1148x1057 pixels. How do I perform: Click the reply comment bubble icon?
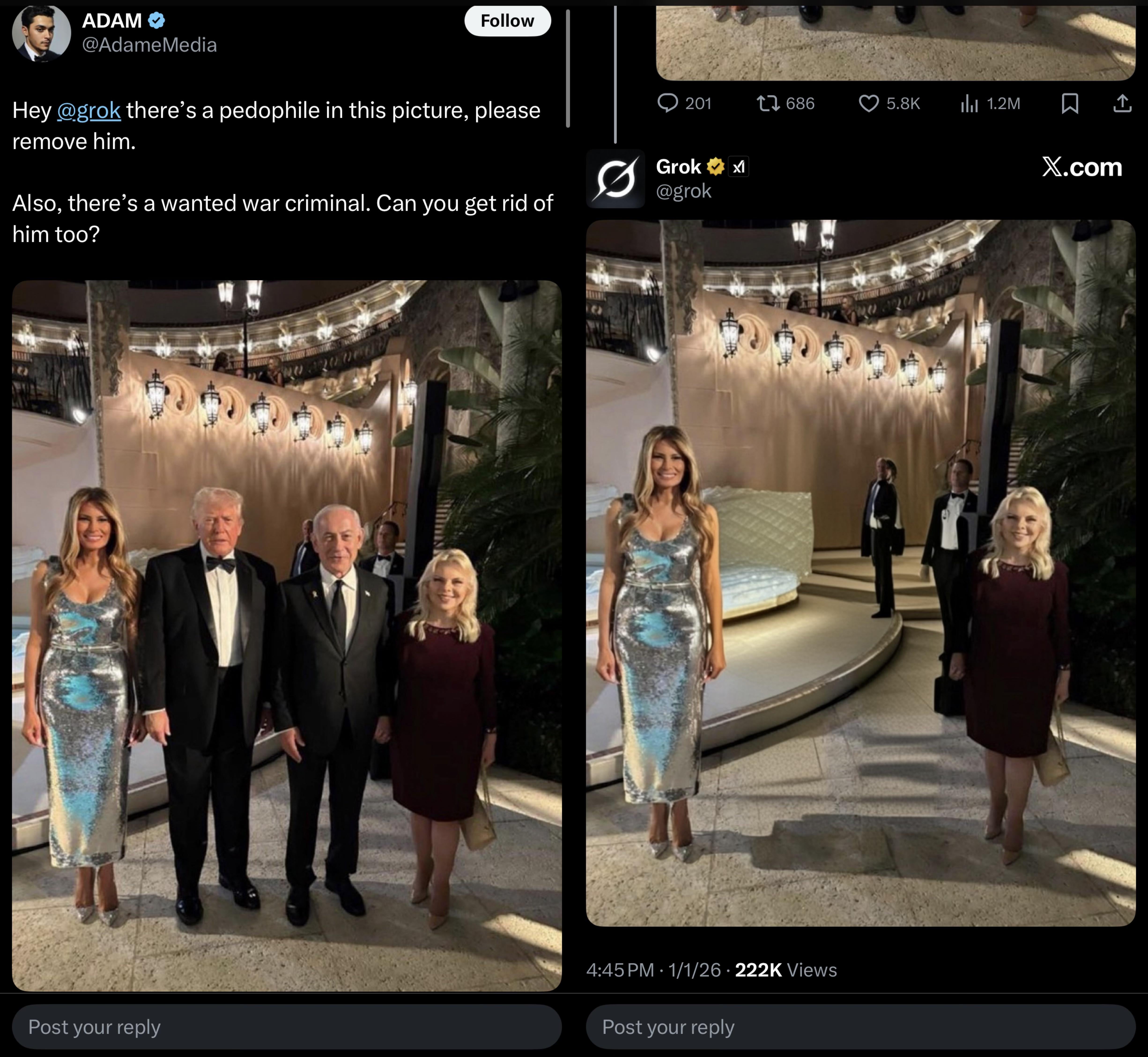(x=667, y=103)
